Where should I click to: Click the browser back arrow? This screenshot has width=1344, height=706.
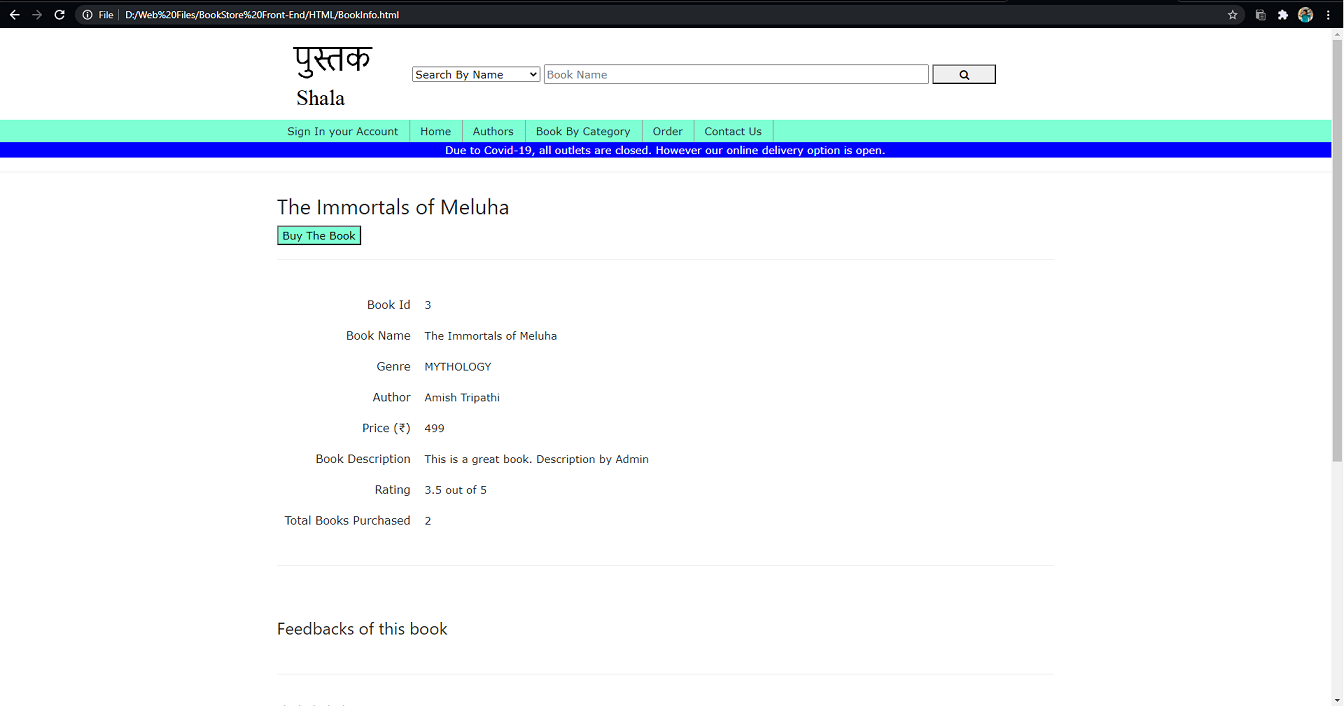coord(13,14)
